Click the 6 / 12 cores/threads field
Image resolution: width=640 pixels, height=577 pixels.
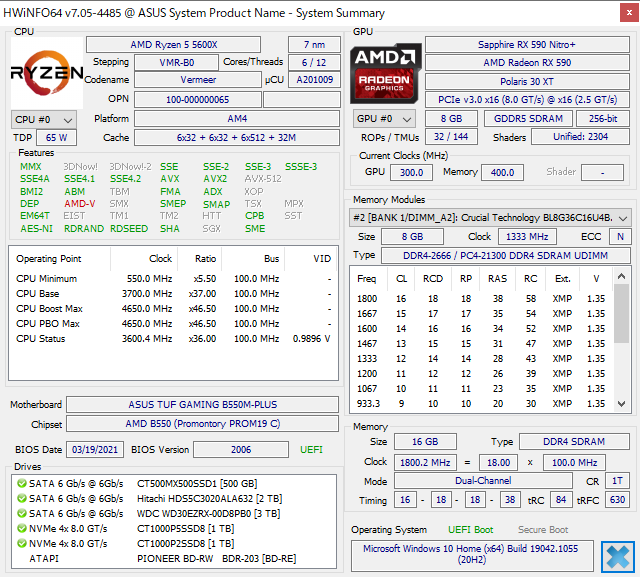pos(314,63)
